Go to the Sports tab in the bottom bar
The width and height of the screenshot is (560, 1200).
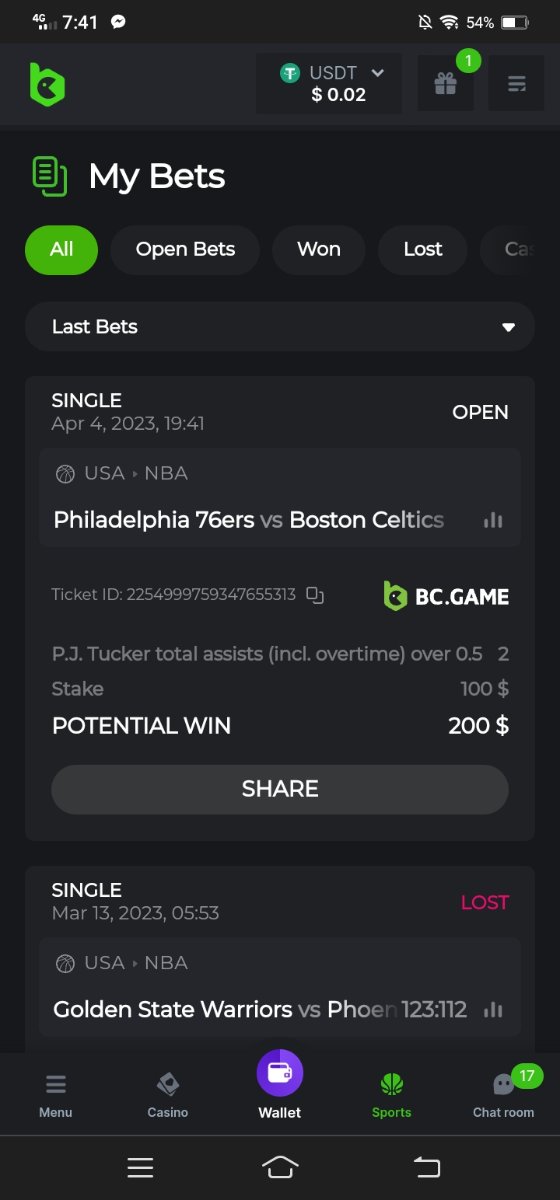coord(392,1095)
